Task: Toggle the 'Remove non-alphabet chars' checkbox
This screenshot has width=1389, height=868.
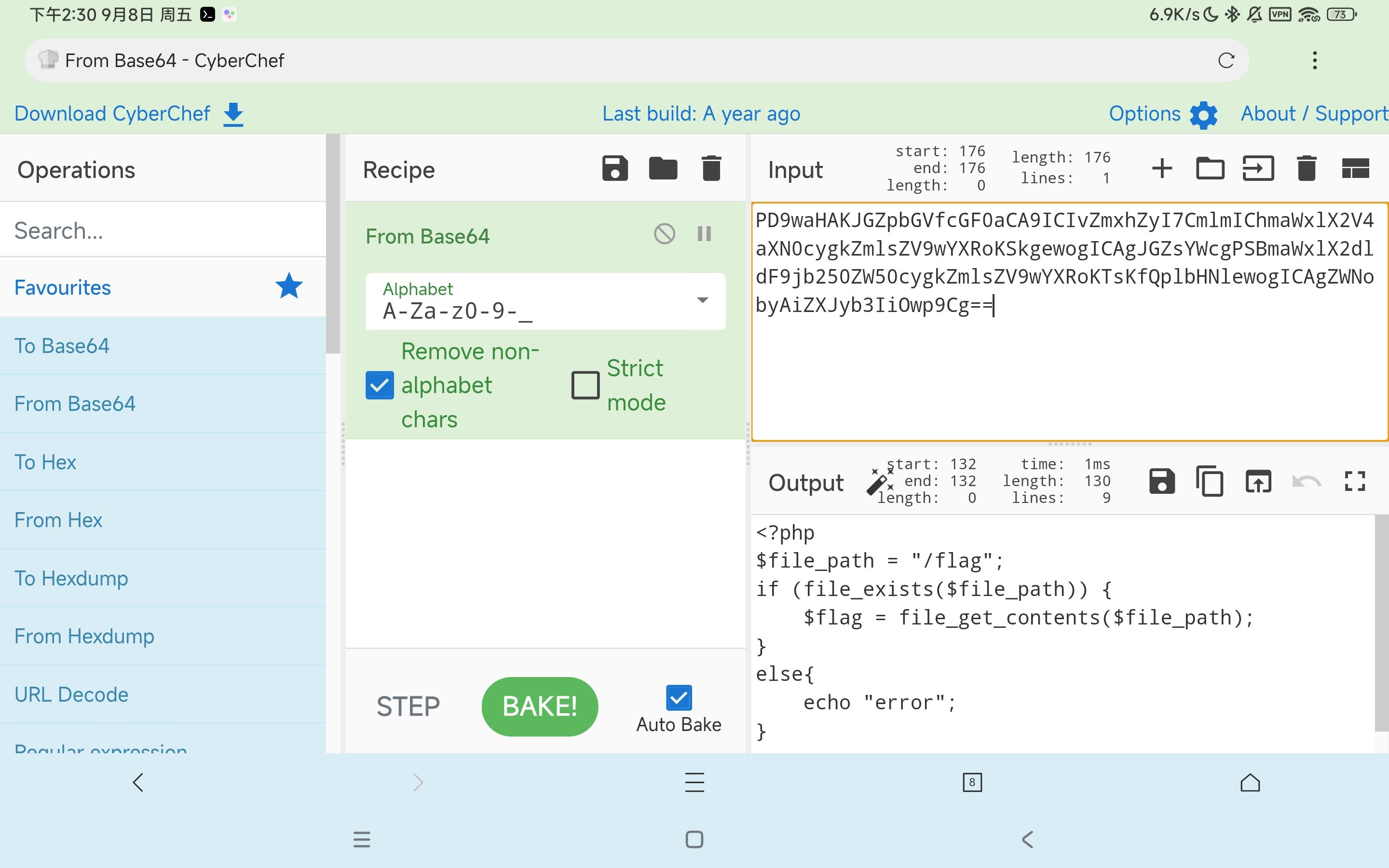Action: pyautogui.click(x=379, y=384)
